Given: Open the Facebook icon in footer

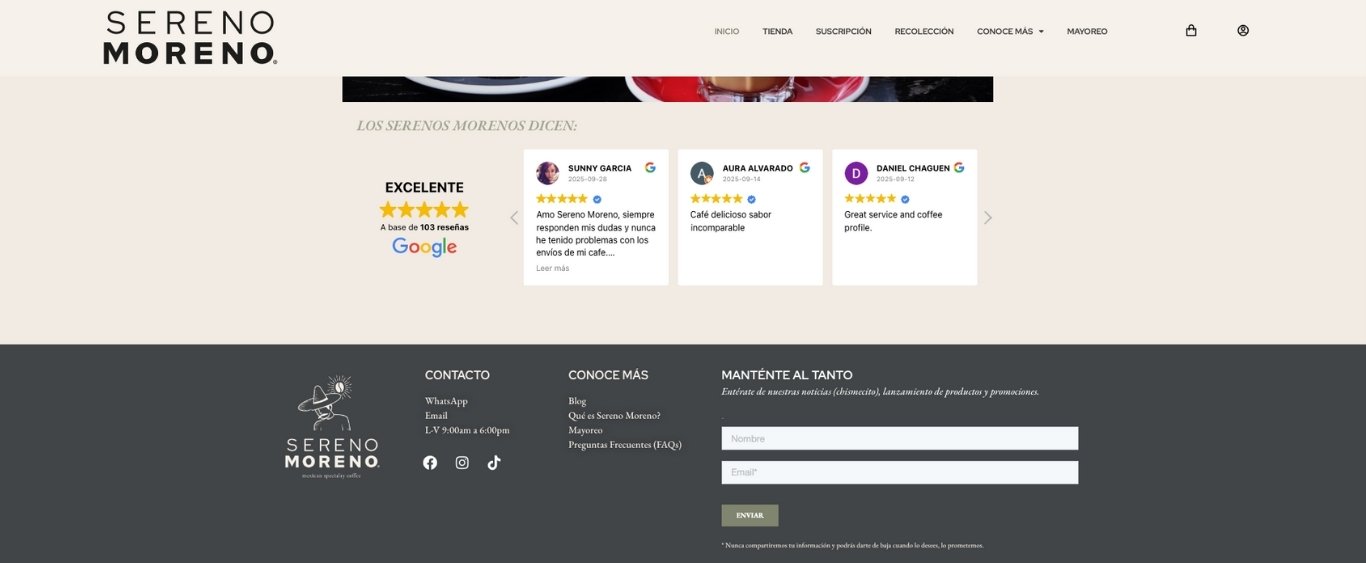Looking at the screenshot, I should [430, 463].
